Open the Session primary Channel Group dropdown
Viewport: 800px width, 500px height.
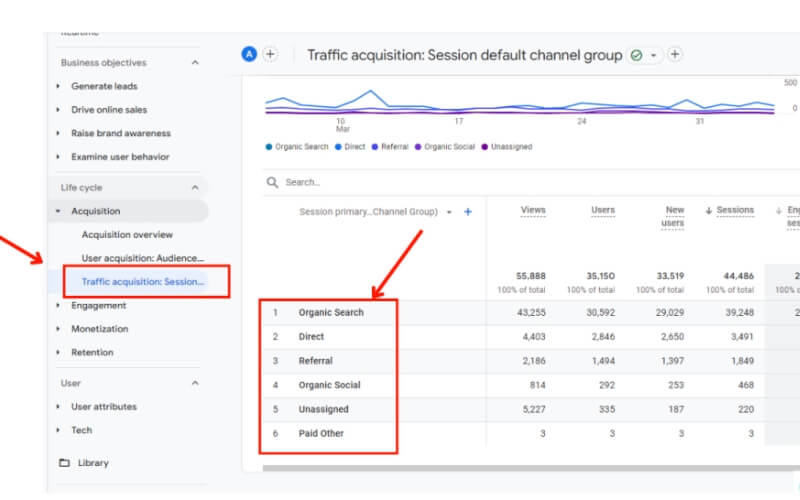[x=449, y=212]
